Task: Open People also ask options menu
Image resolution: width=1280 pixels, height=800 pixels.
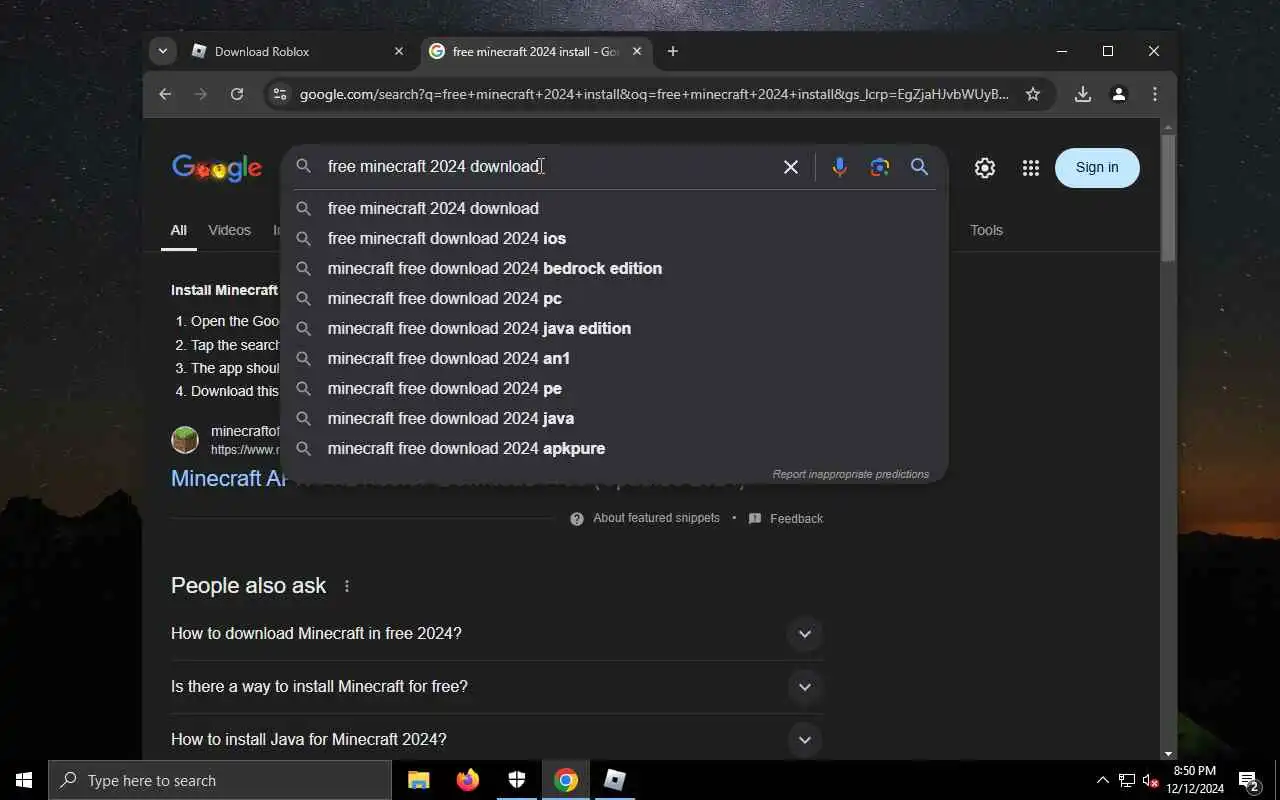Action: 347,586
